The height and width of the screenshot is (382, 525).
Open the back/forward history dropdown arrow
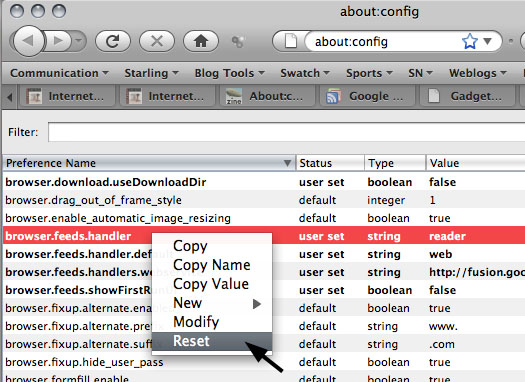tap(79, 41)
